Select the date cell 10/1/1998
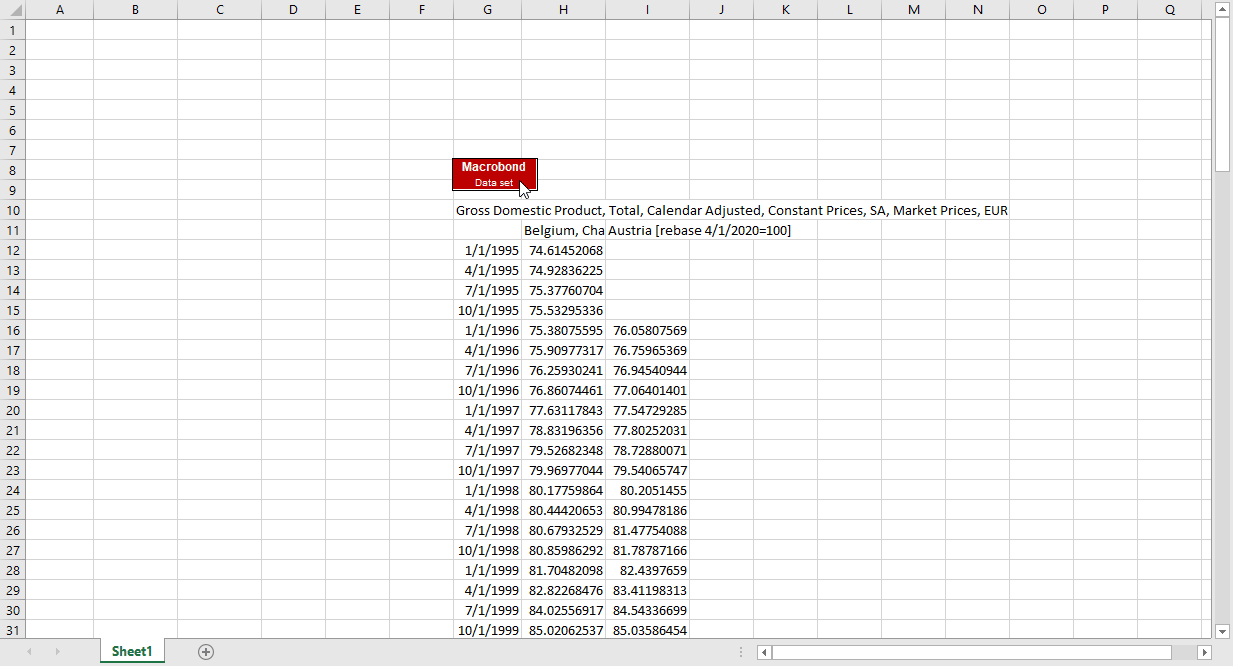The height and width of the screenshot is (666, 1233). click(x=487, y=550)
